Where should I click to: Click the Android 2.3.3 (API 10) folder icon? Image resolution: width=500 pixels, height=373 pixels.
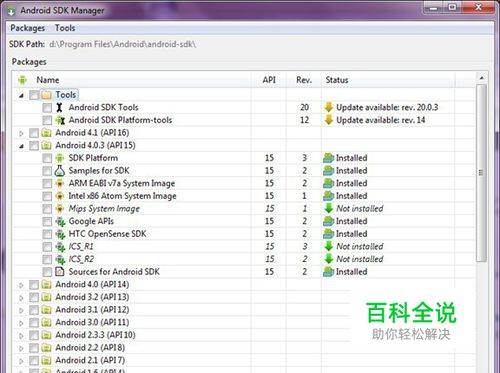(x=46, y=335)
